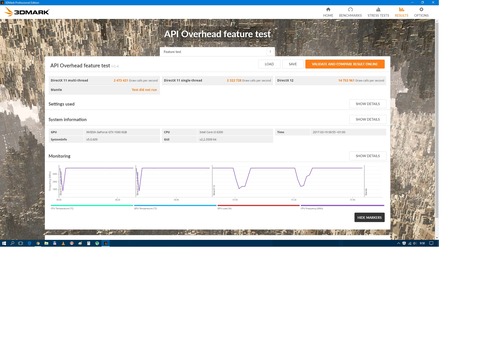The height and width of the screenshot is (360, 480).
Task: Show details for Settings used
Action: [368, 104]
